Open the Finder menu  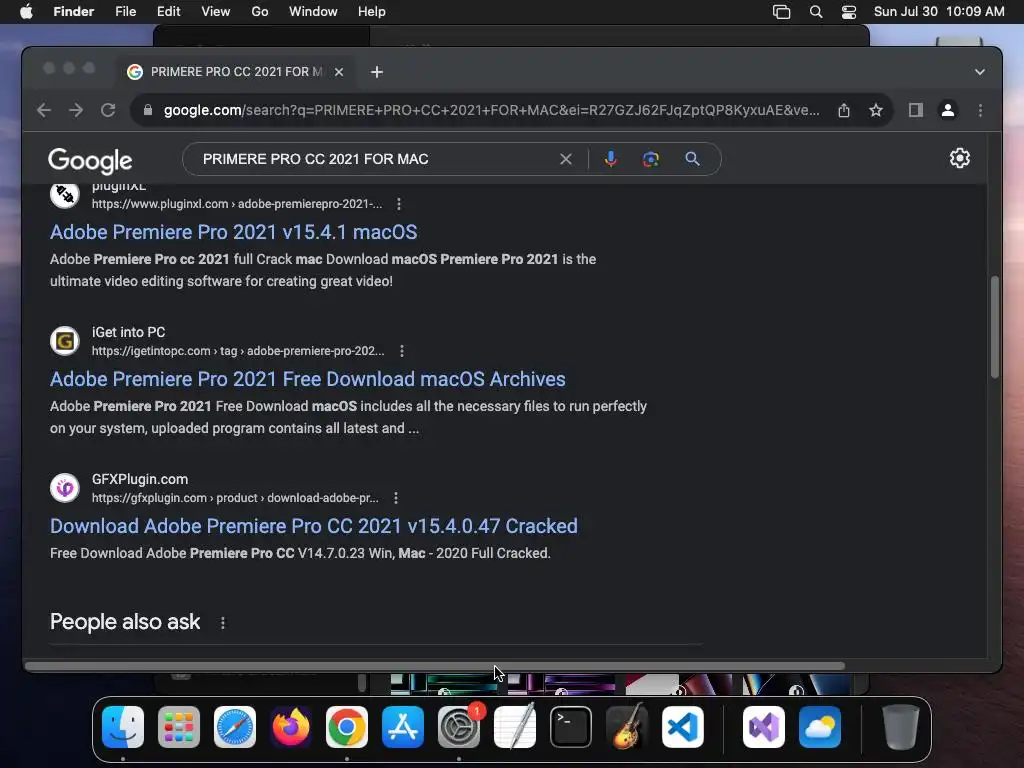[74, 12]
